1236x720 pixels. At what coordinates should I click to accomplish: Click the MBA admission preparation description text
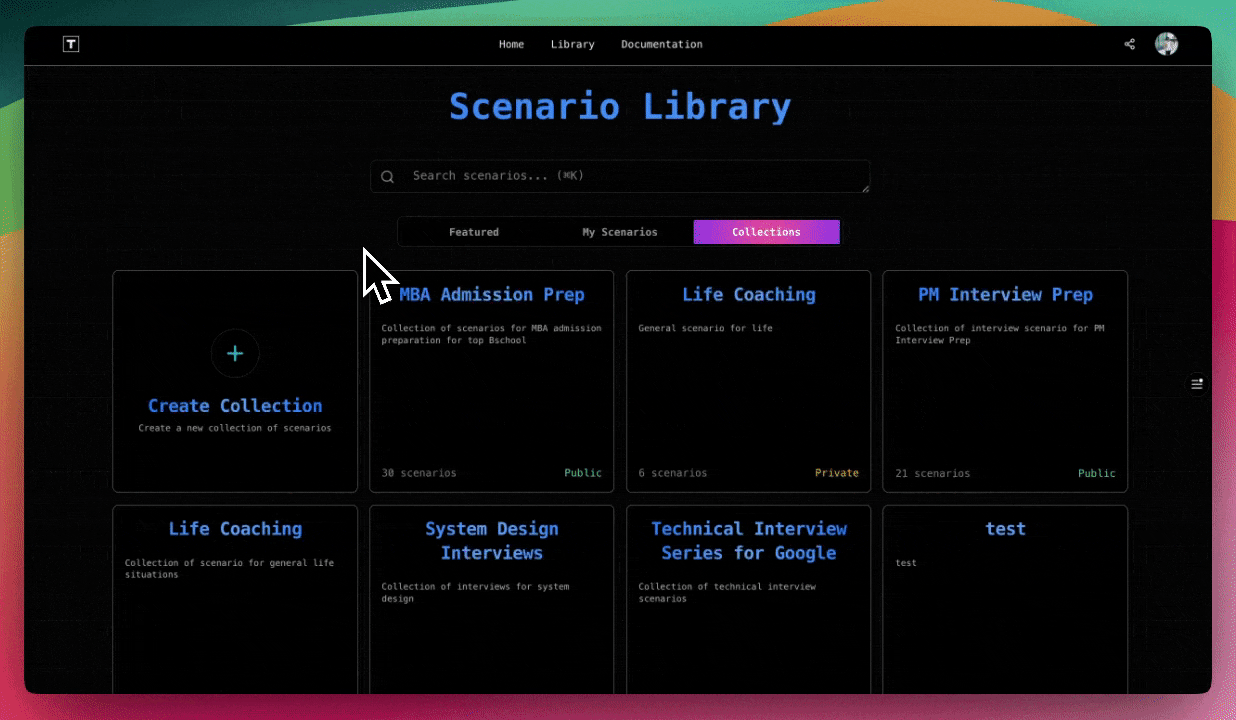click(491, 334)
